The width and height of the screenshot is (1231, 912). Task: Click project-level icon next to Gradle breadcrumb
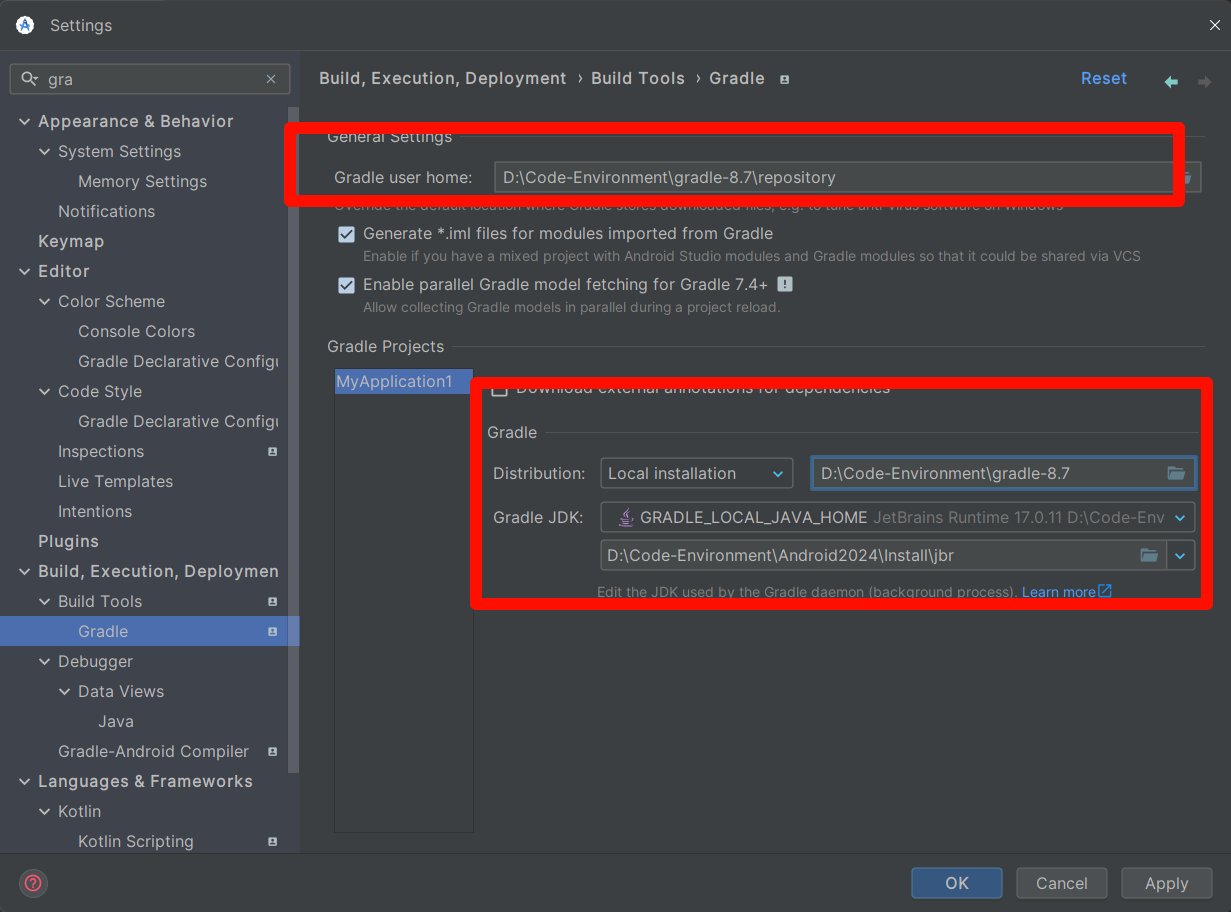tap(785, 79)
